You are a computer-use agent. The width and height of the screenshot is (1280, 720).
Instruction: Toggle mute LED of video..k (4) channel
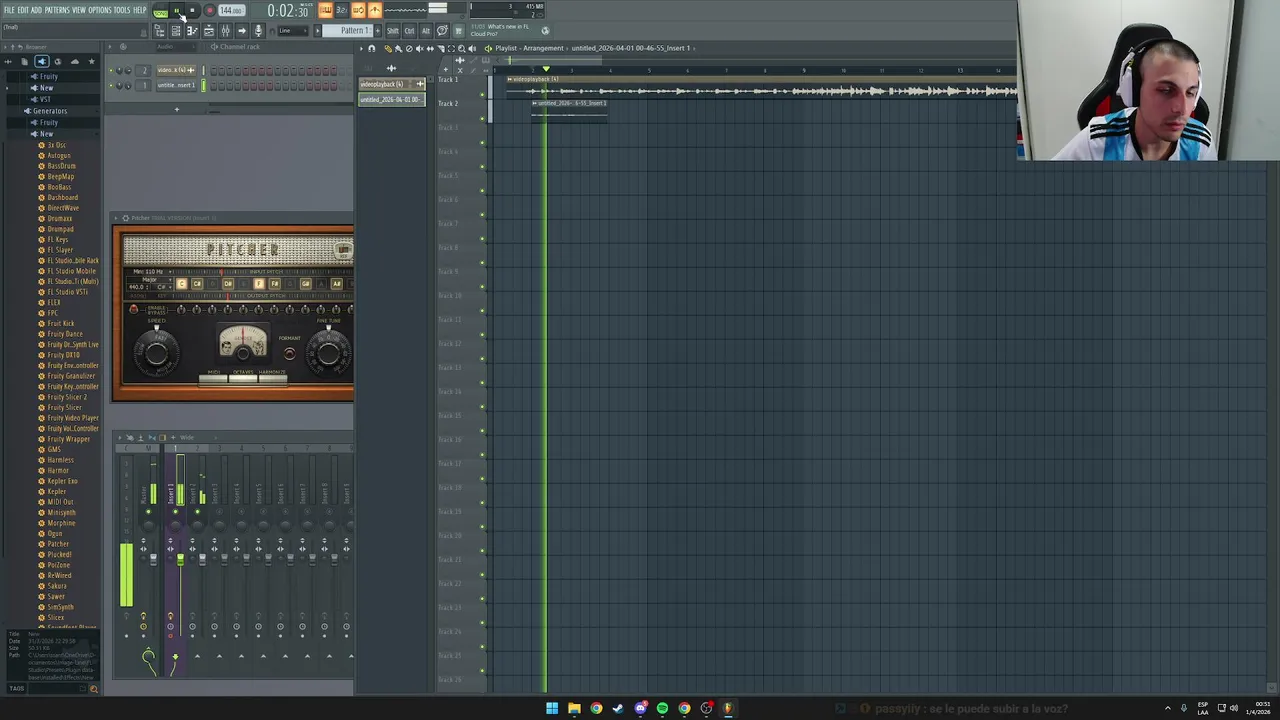tap(111, 70)
